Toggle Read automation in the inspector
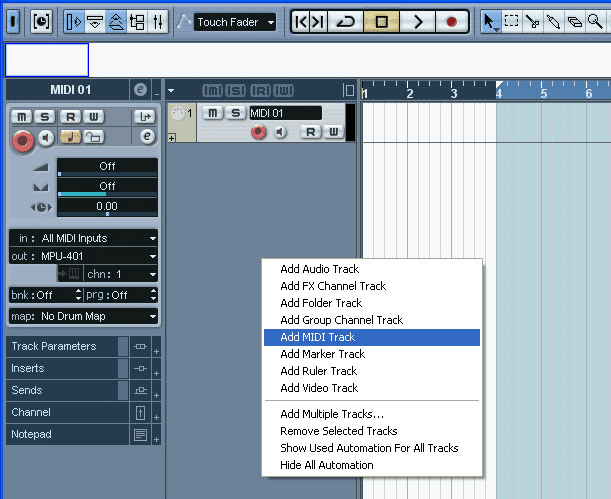Screen dimensions: 611x499 [71, 116]
